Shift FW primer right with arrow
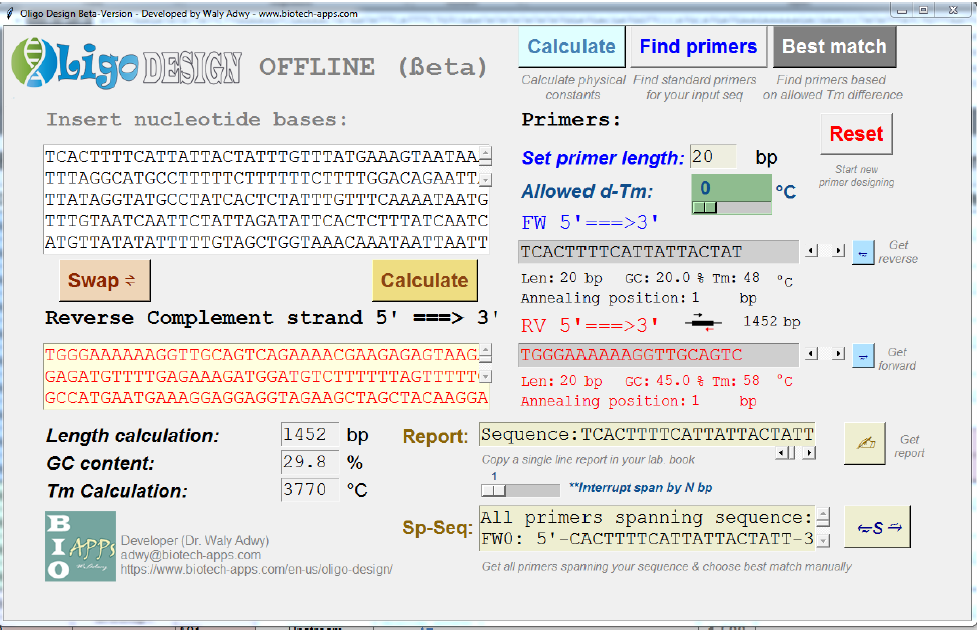The image size is (979, 630). pos(838,251)
